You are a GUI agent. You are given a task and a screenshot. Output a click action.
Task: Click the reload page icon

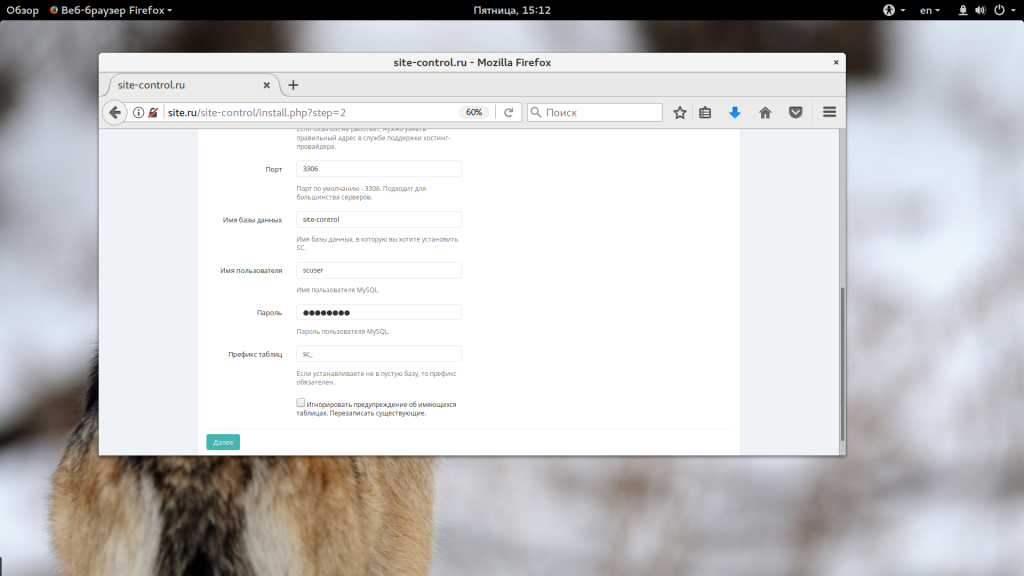click(508, 113)
